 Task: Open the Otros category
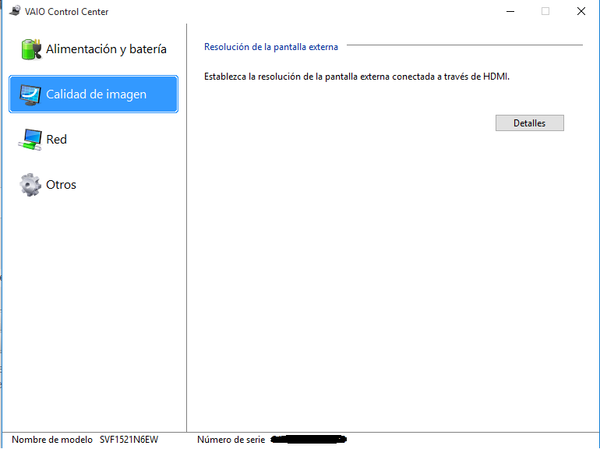(61, 185)
